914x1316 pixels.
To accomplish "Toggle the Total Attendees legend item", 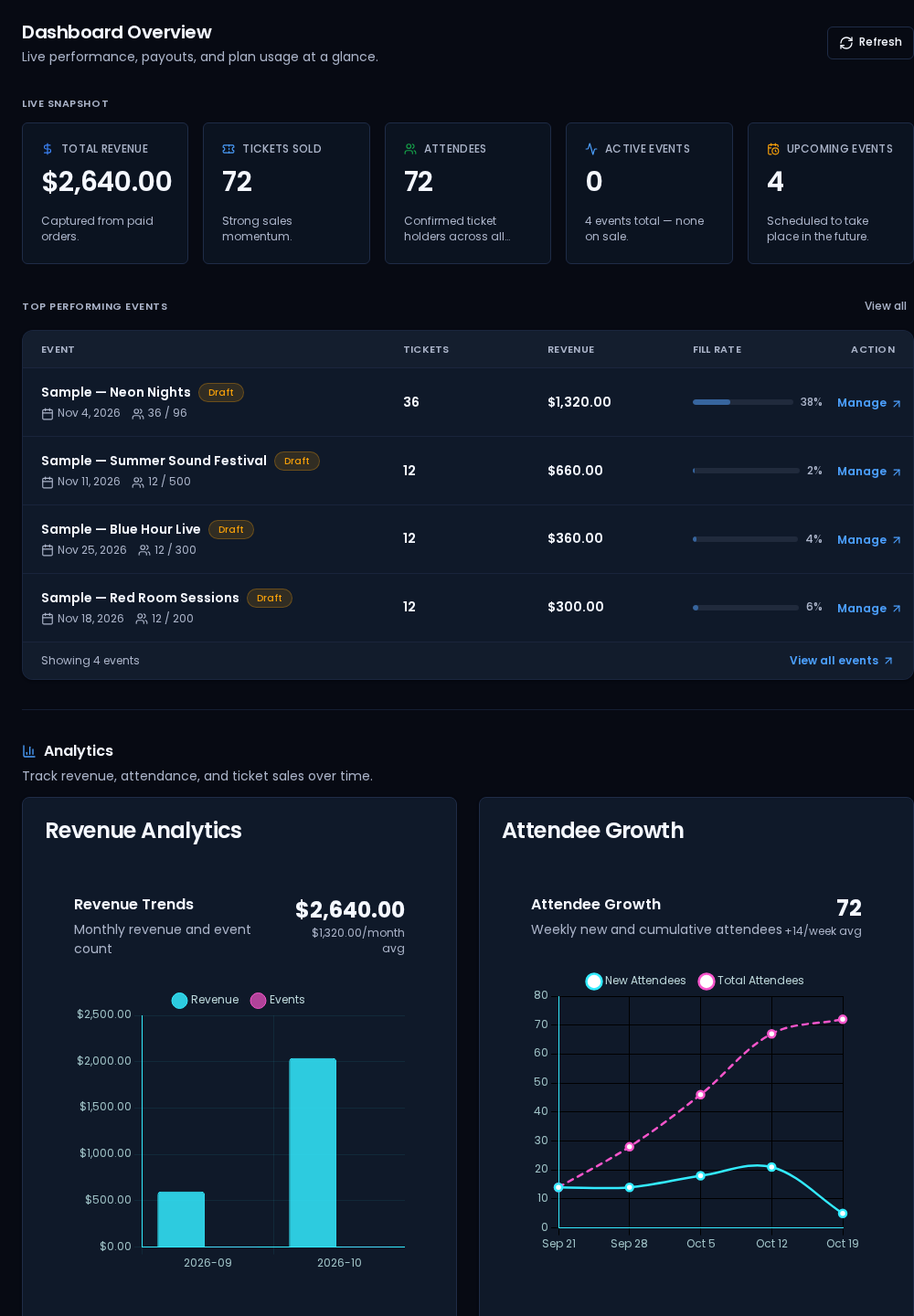I will point(751,981).
